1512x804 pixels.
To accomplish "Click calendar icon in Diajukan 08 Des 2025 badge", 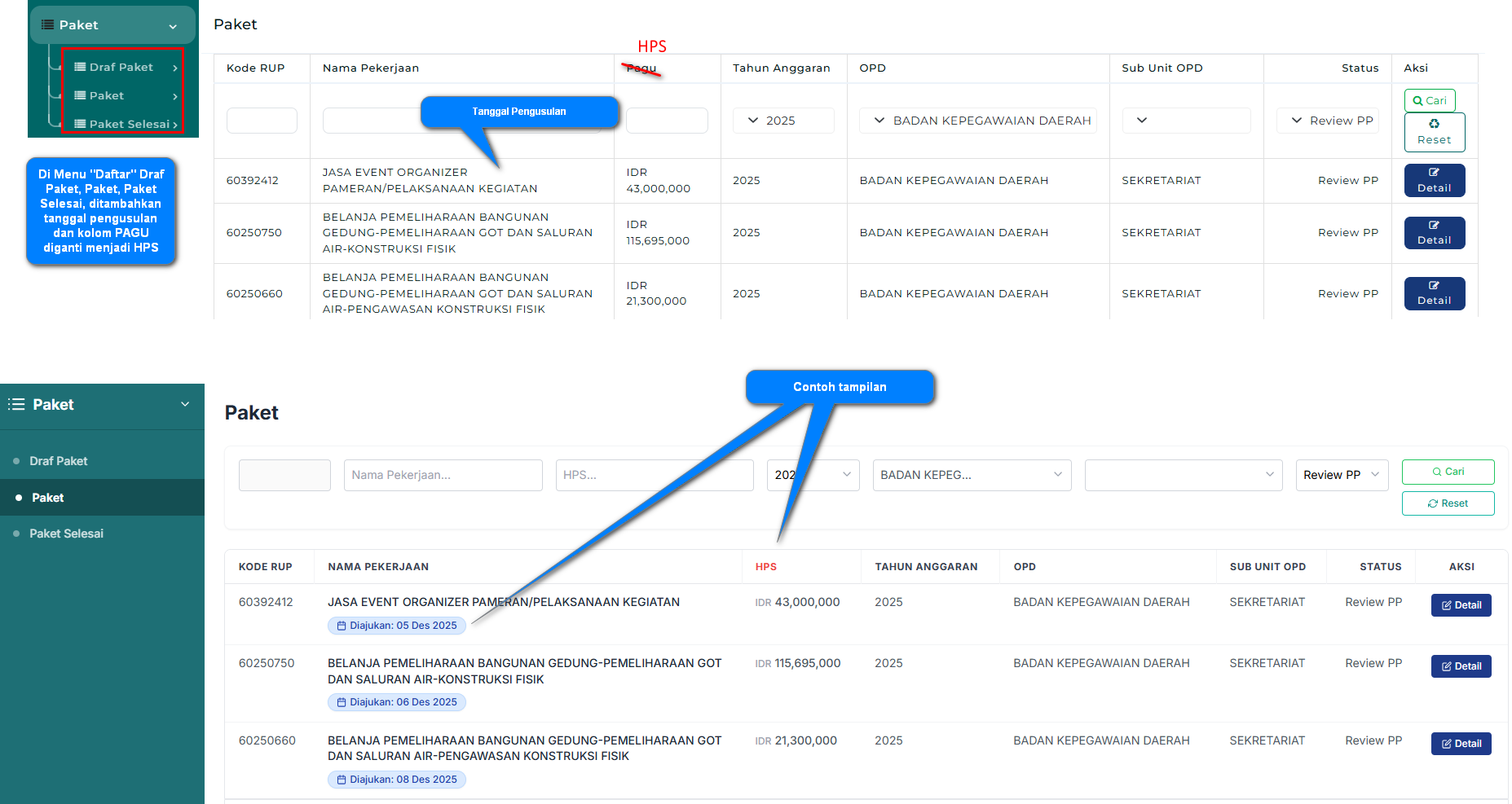I will 342,780.
